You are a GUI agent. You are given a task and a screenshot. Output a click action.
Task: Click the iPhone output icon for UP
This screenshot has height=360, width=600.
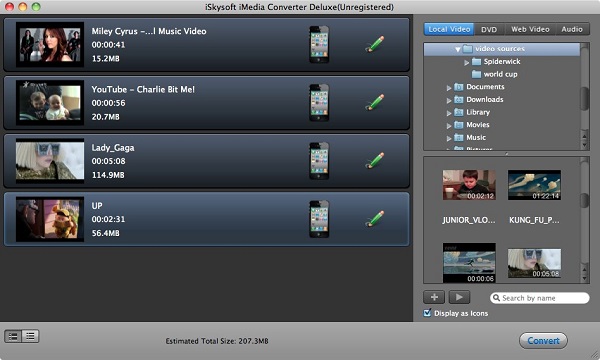click(x=319, y=219)
